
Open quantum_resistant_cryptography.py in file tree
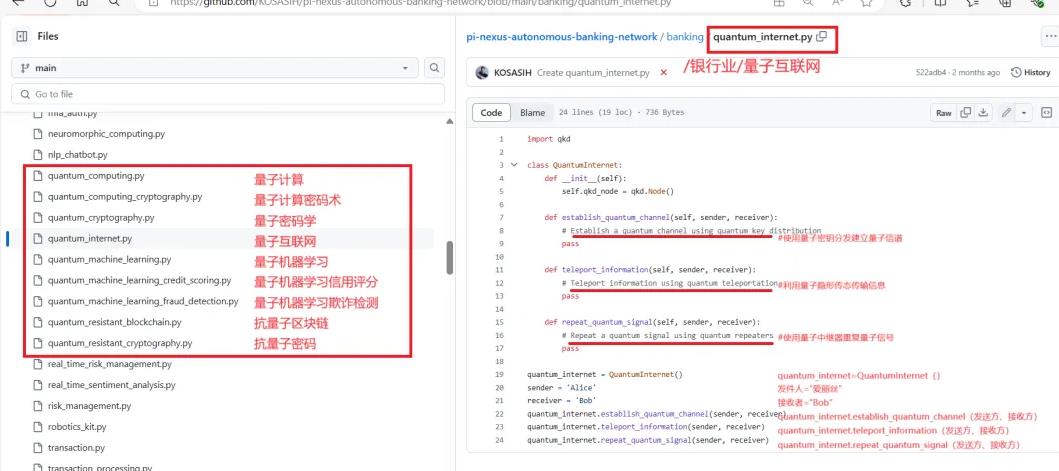tap(120, 343)
